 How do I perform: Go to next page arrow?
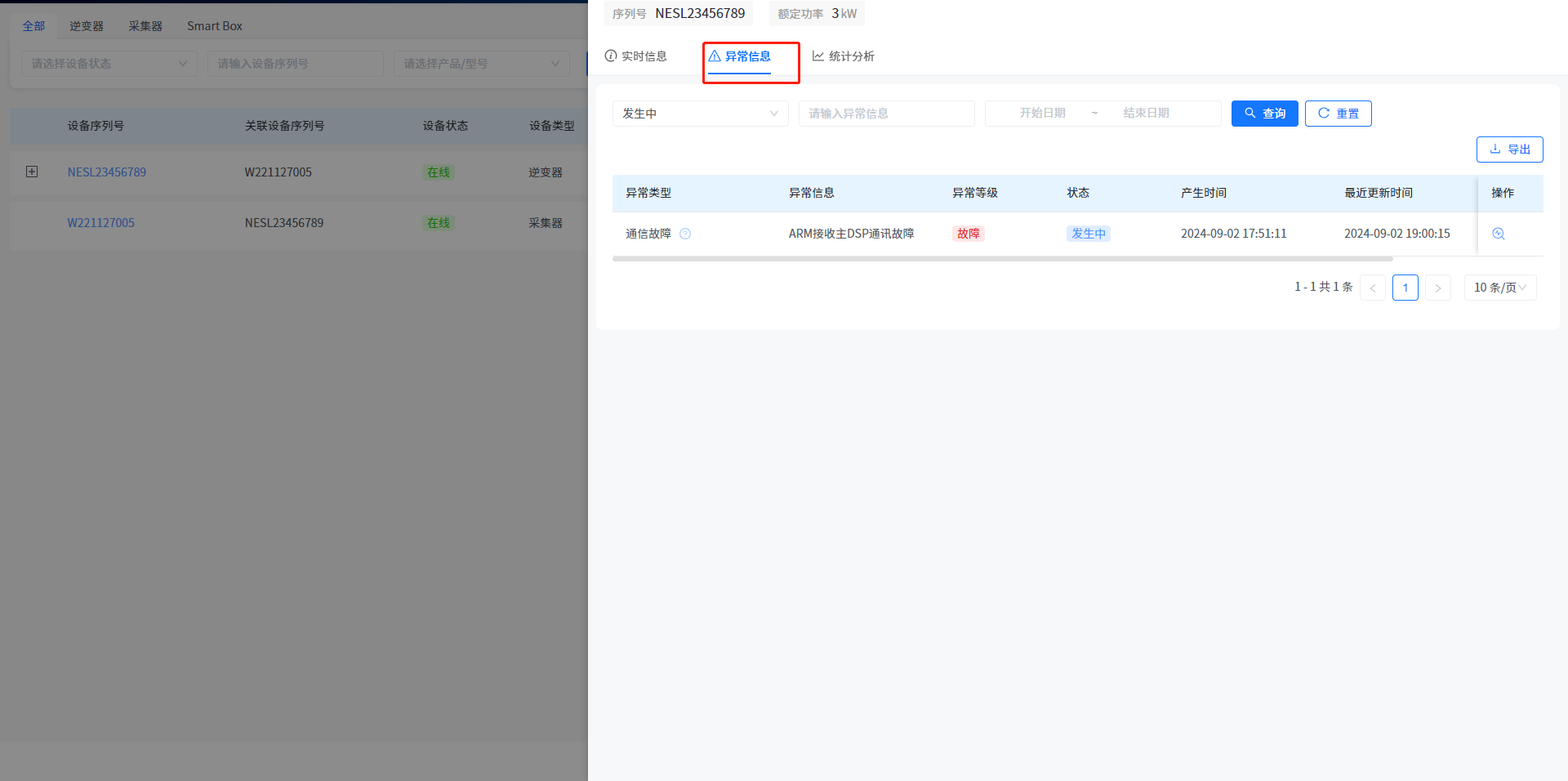(1437, 288)
